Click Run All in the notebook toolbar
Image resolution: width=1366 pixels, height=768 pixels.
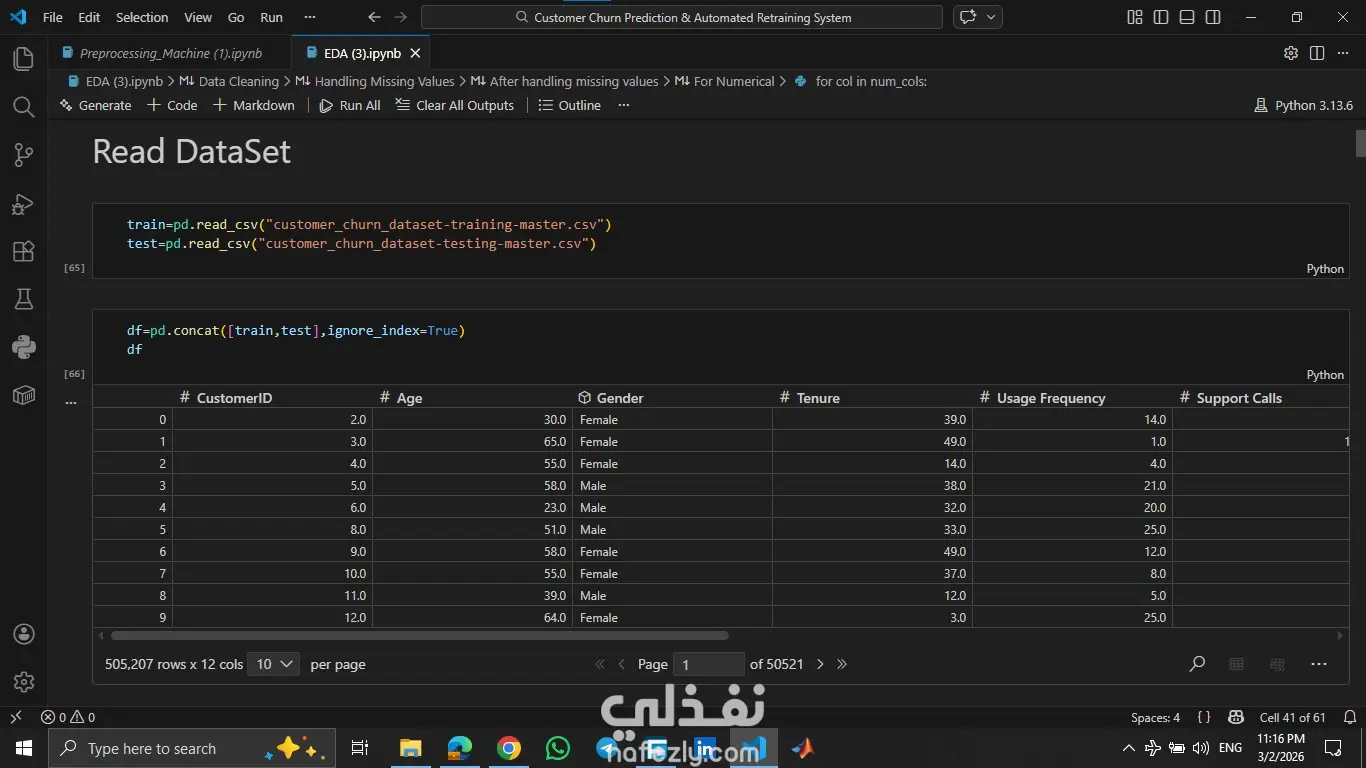(350, 105)
